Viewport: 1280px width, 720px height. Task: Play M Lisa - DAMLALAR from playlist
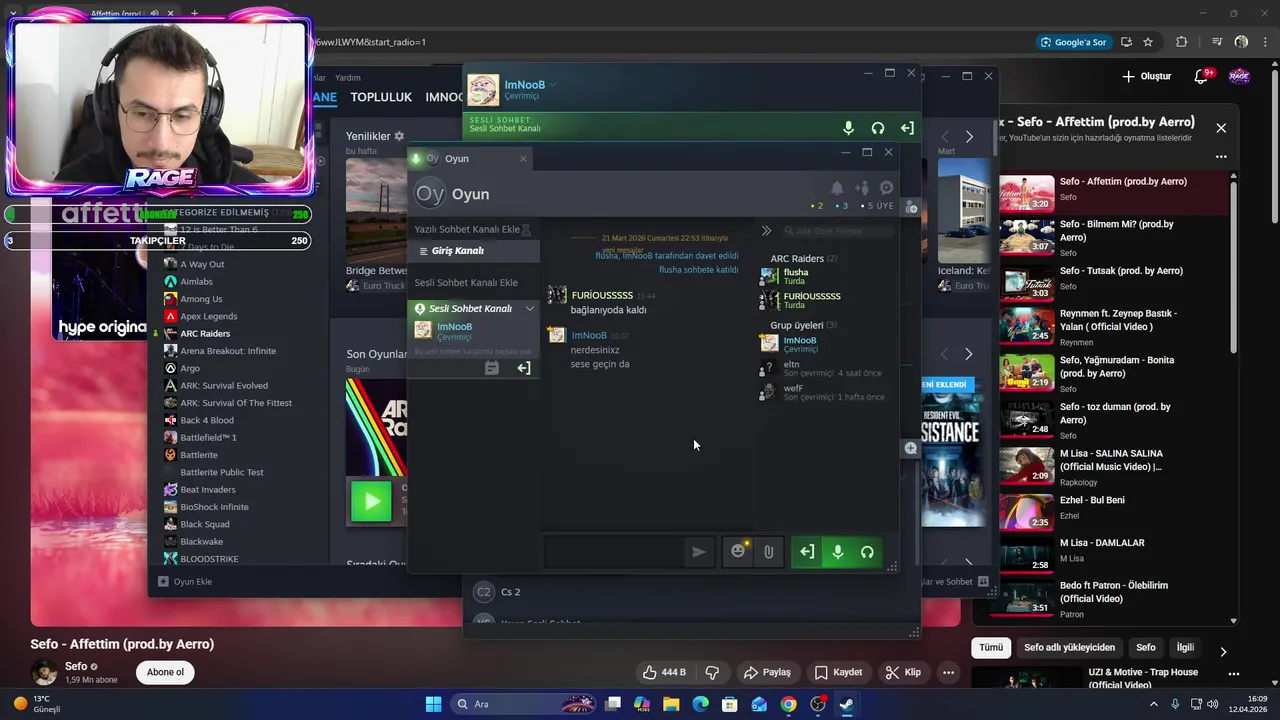(1113, 550)
